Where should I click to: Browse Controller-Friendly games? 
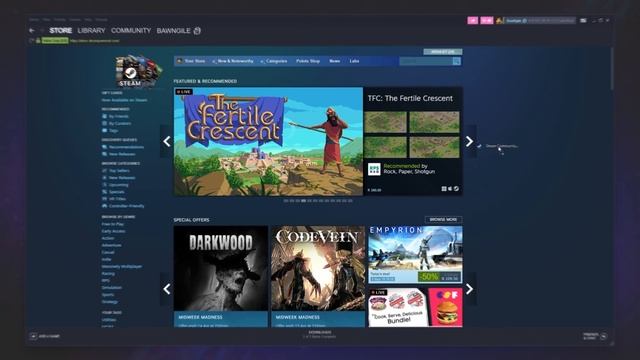pyautogui.click(x=127, y=206)
